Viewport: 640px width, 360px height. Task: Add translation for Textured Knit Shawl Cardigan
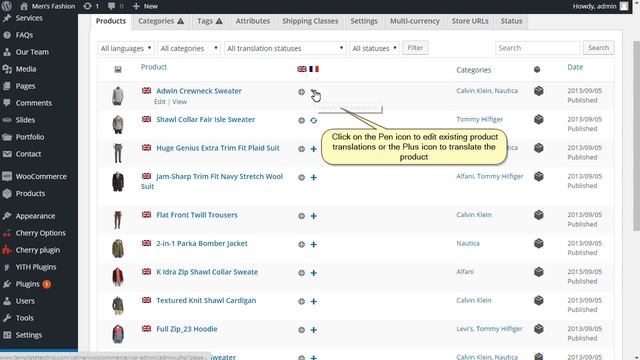point(313,302)
